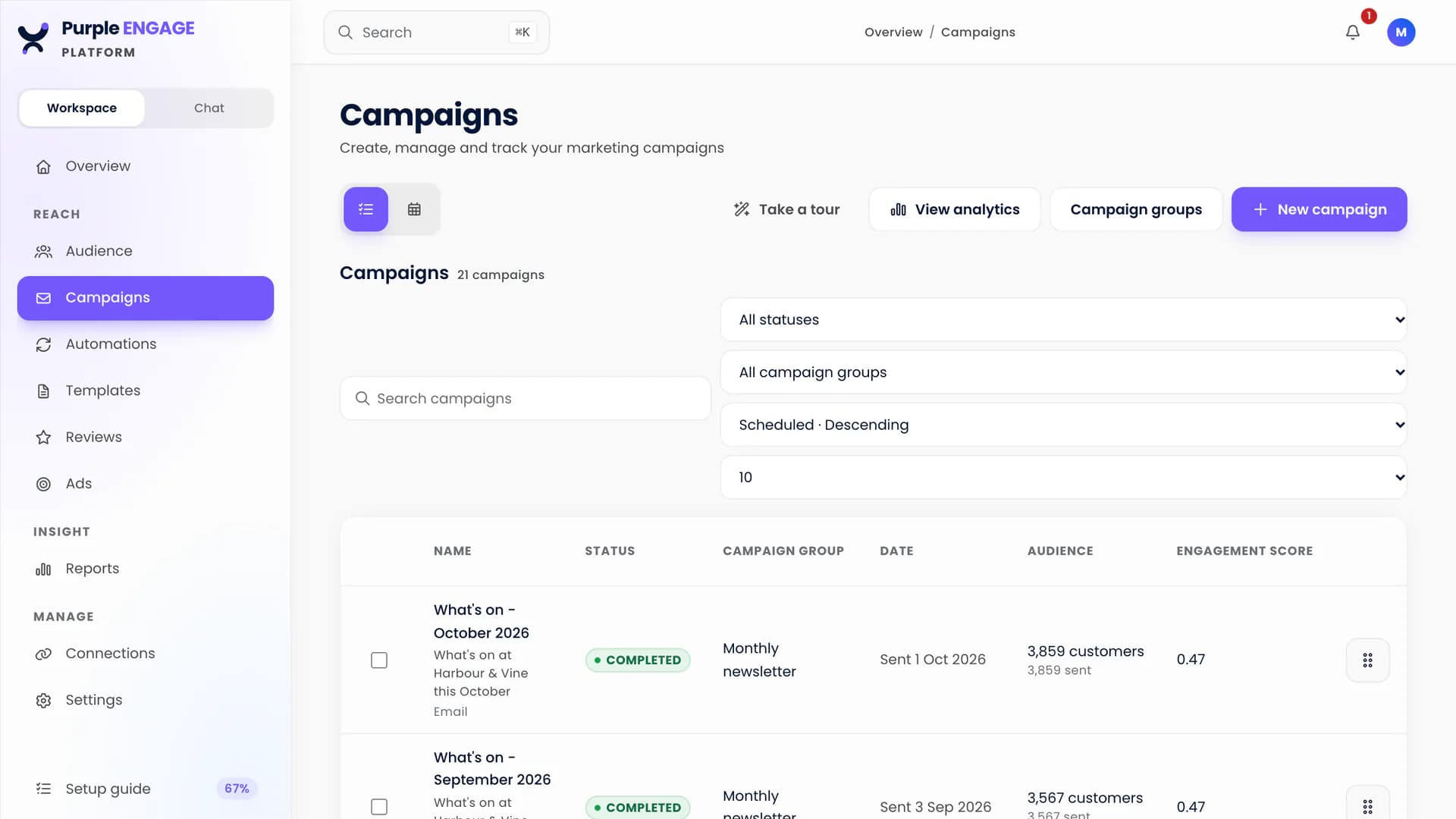Viewport: 1456px width, 819px height.
Task: Click the Settings gear icon
Action: pos(43,701)
